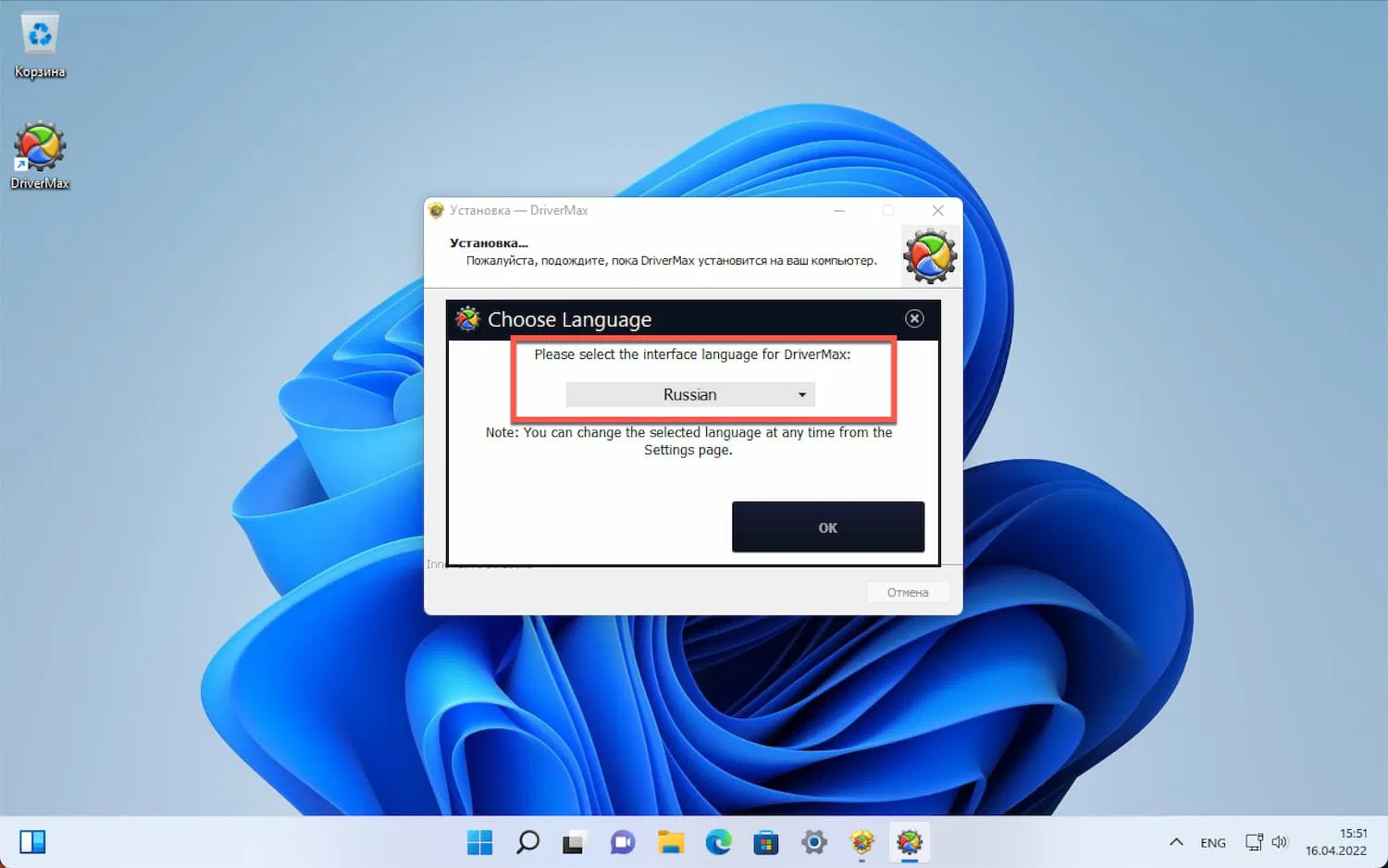Image resolution: width=1388 pixels, height=868 pixels.
Task: Click the Отмена button in the installer
Action: pyautogui.click(x=908, y=592)
